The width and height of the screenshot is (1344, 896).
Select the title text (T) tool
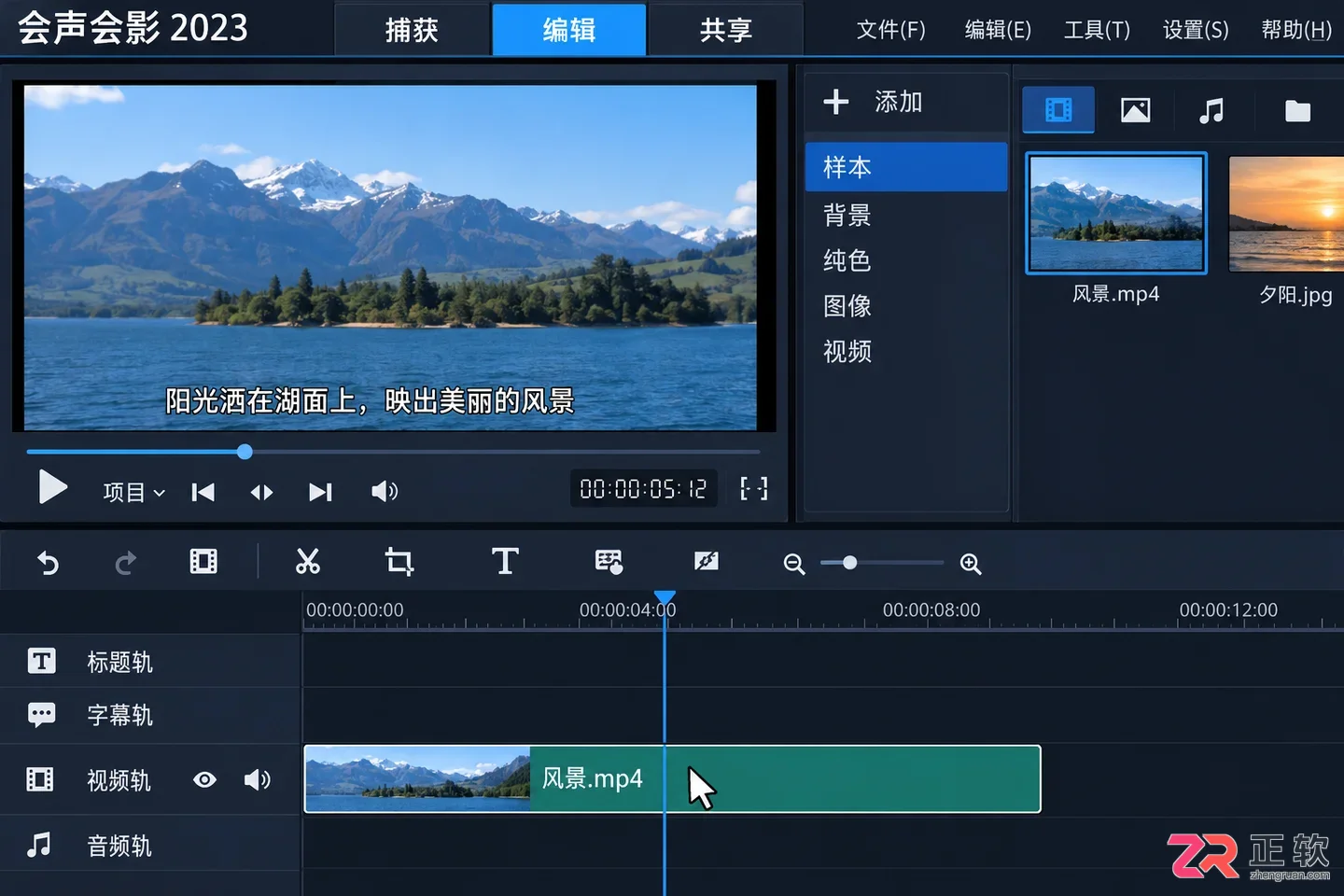[x=505, y=561]
